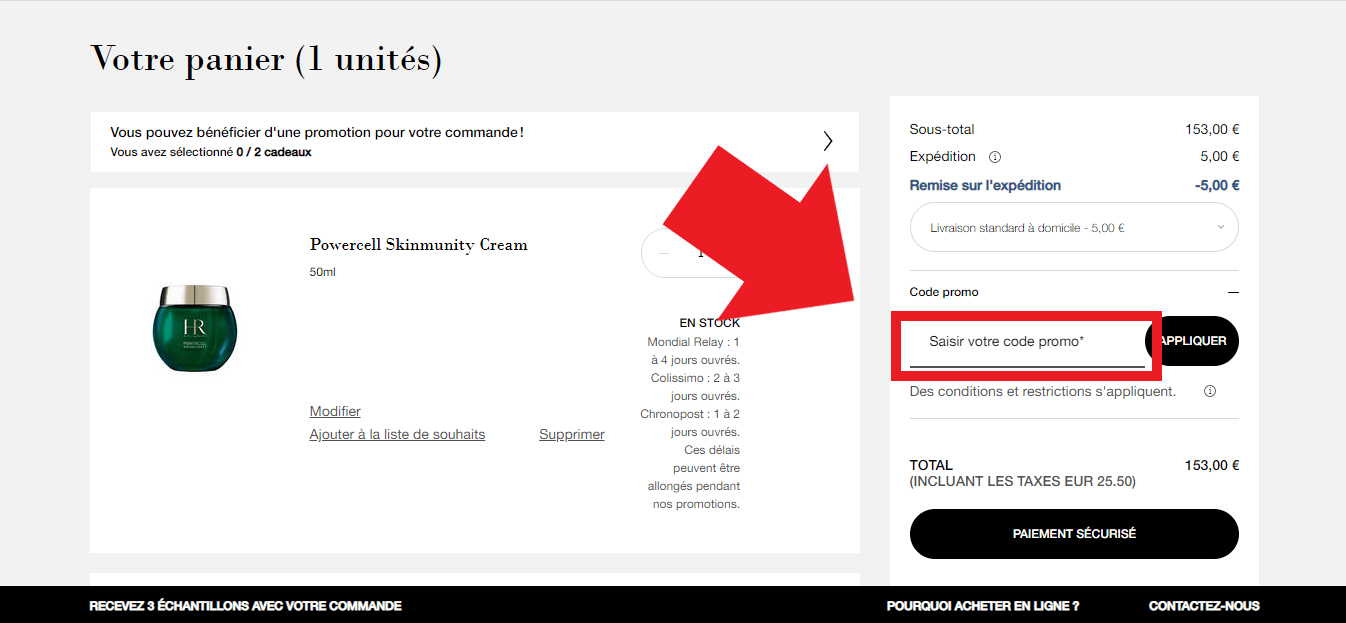
Task: Click 'Vous avez sélectionné 0 / 2 cadeaux' text
Action: 211,152
